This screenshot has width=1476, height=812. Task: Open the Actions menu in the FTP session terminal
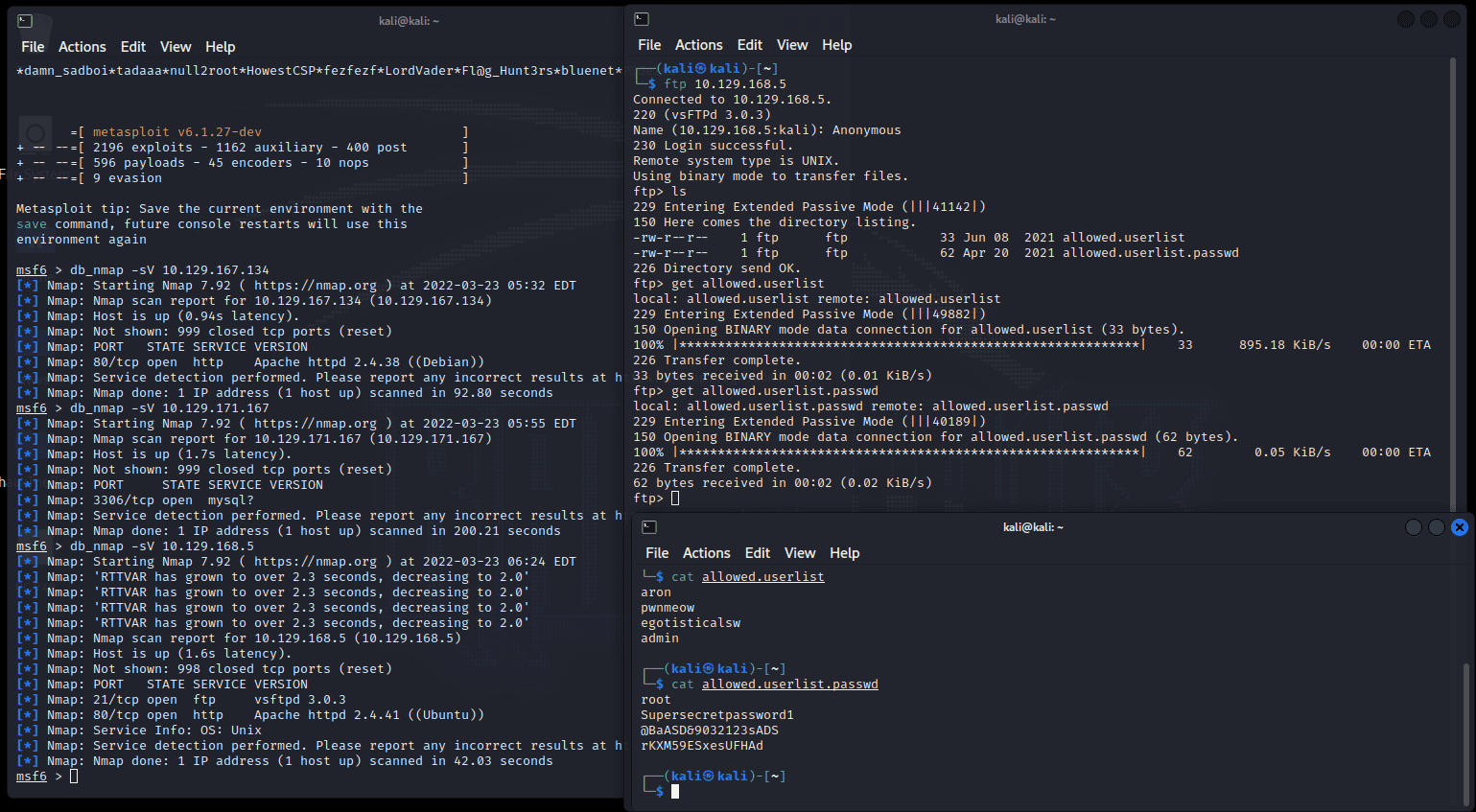click(x=698, y=45)
